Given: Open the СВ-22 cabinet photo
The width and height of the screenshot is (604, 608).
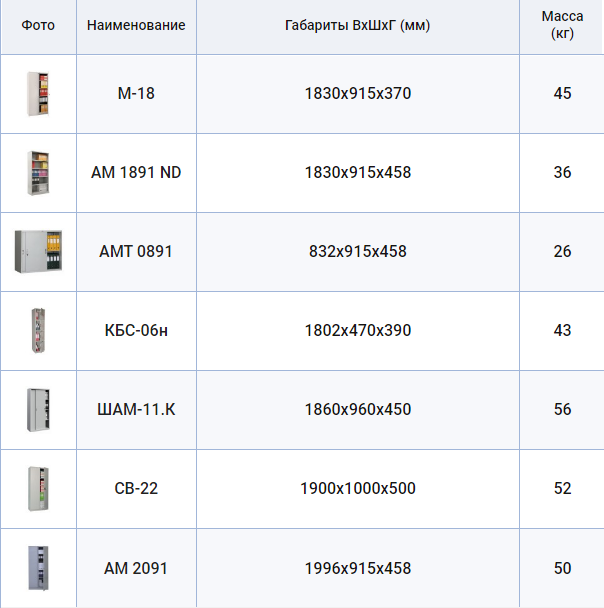Looking at the screenshot, I should 37,488.
